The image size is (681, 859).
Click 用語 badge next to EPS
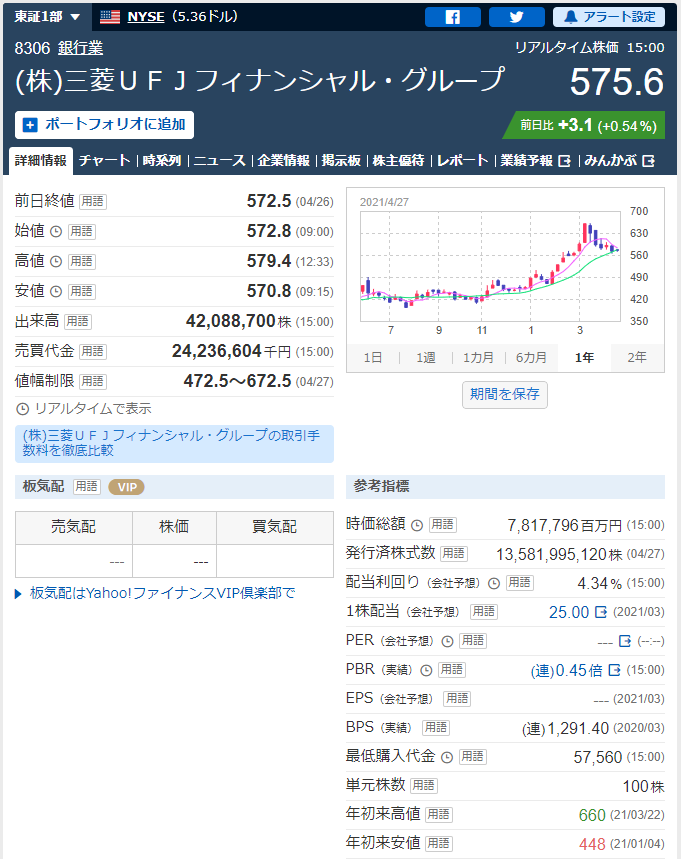[457, 699]
